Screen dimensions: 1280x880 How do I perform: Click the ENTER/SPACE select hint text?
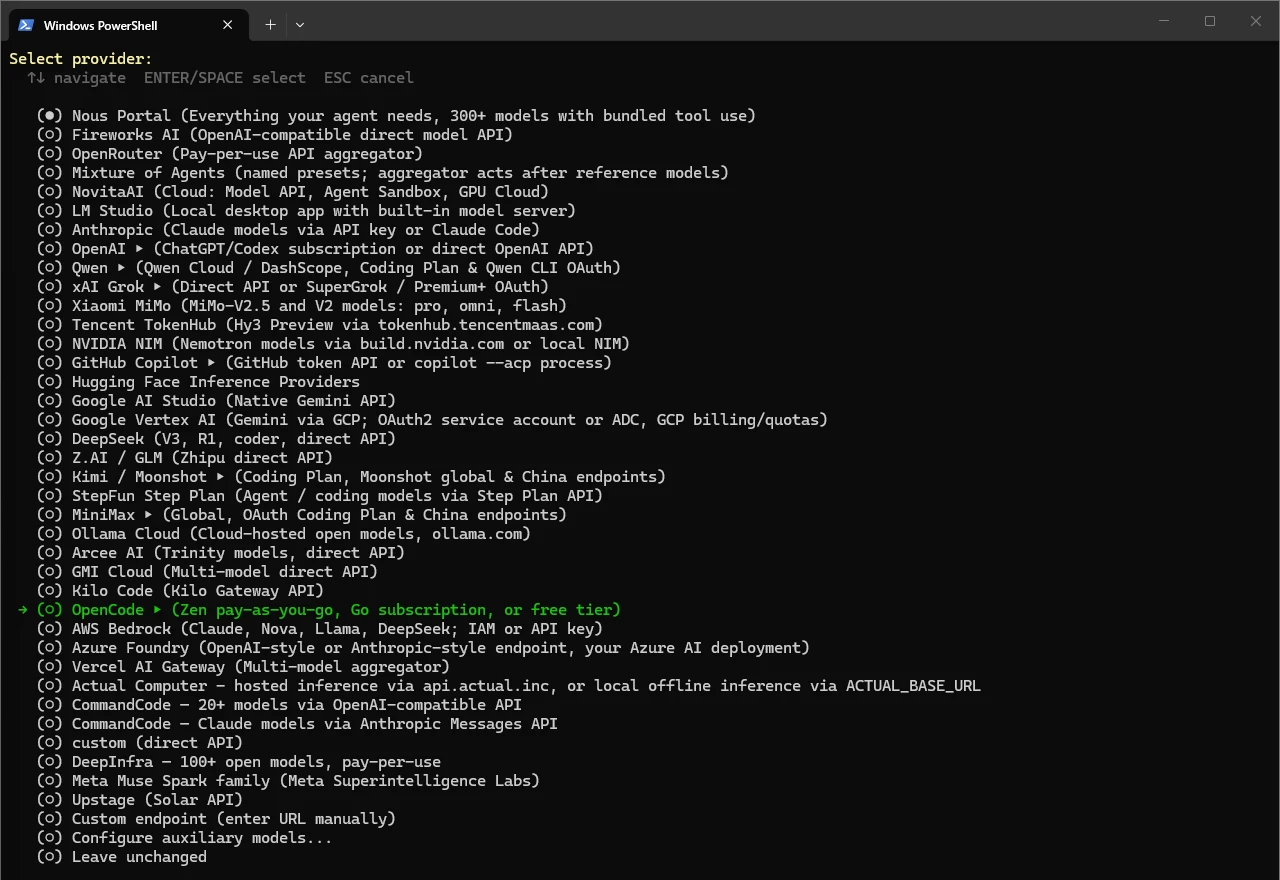(x=225, y=78)
